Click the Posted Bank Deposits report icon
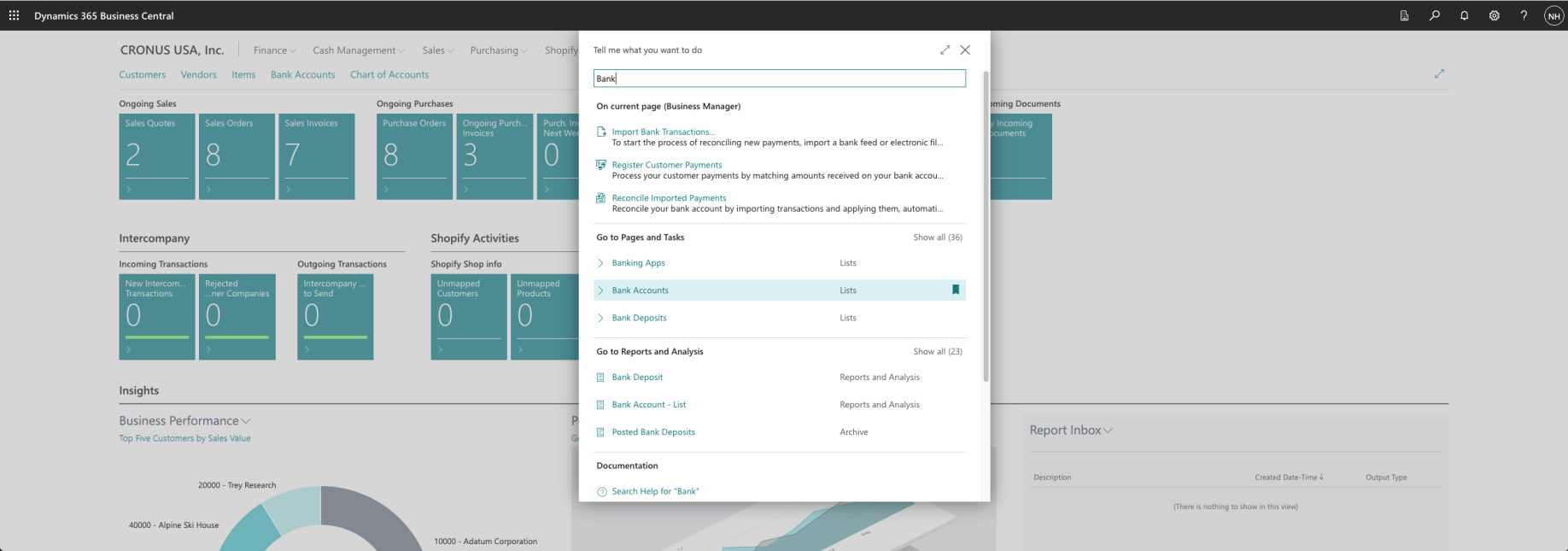 point(601,431)
